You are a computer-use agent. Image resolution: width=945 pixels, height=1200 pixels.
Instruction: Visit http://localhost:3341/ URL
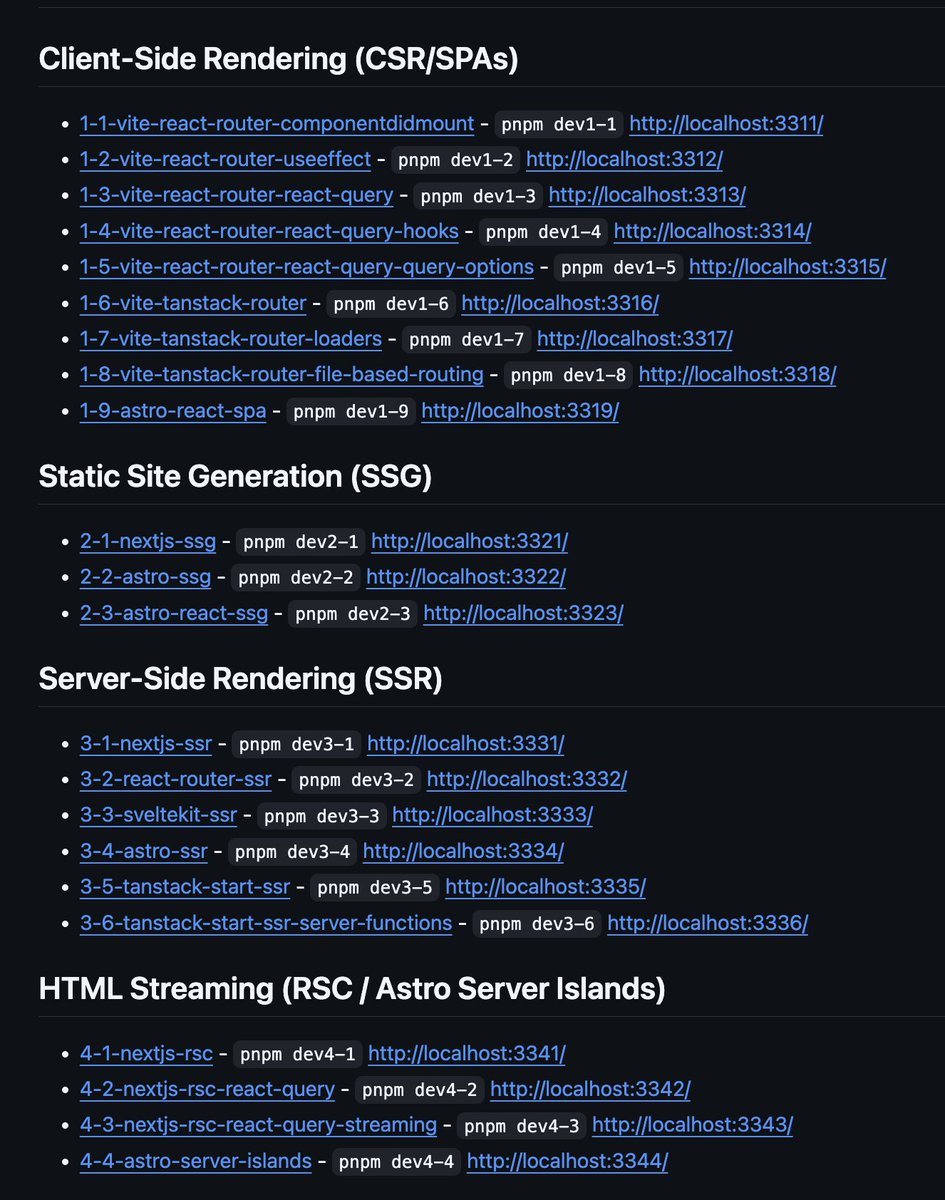coord(467,1054)
